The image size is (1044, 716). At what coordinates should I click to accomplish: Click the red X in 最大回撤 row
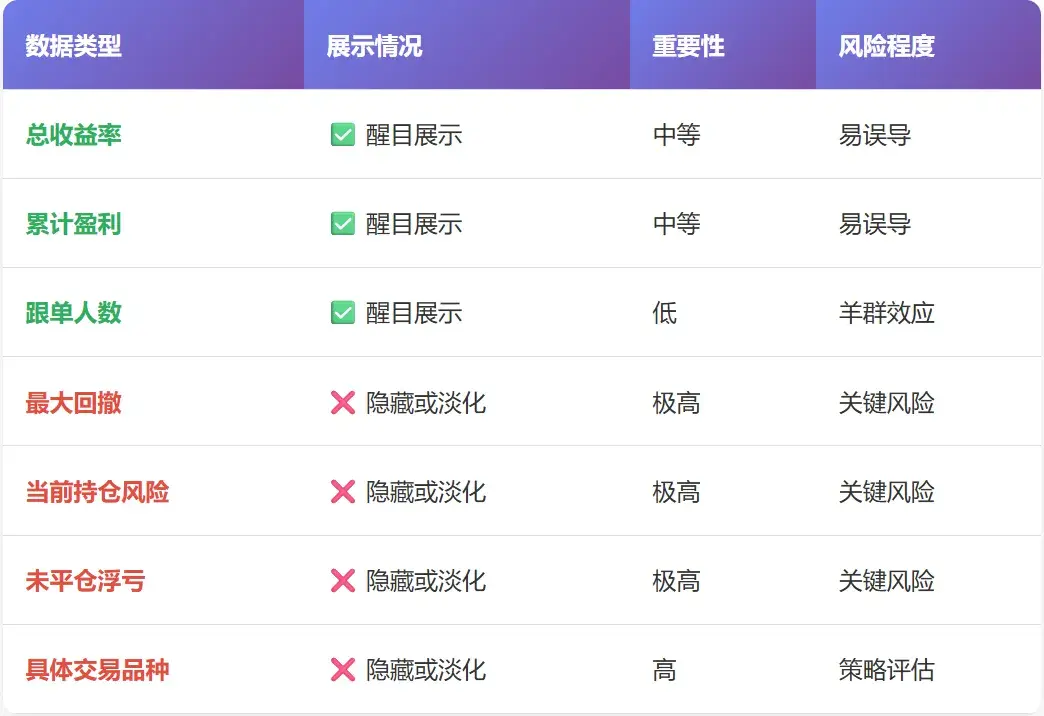click(343, 402)
